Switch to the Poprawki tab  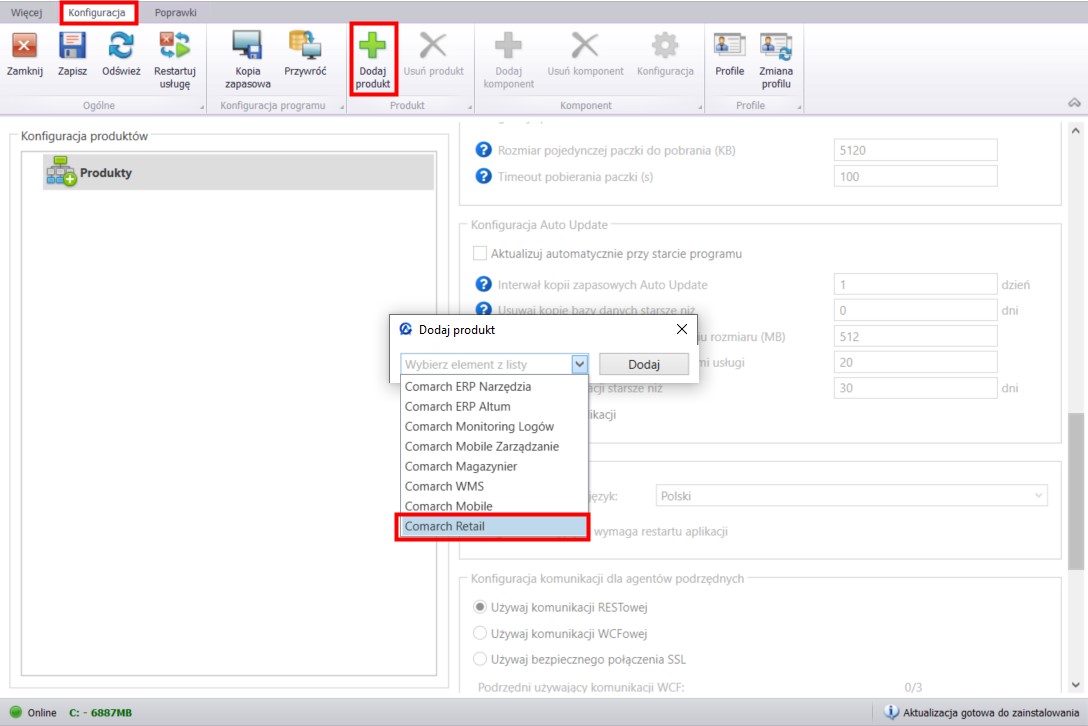(176, 12)
